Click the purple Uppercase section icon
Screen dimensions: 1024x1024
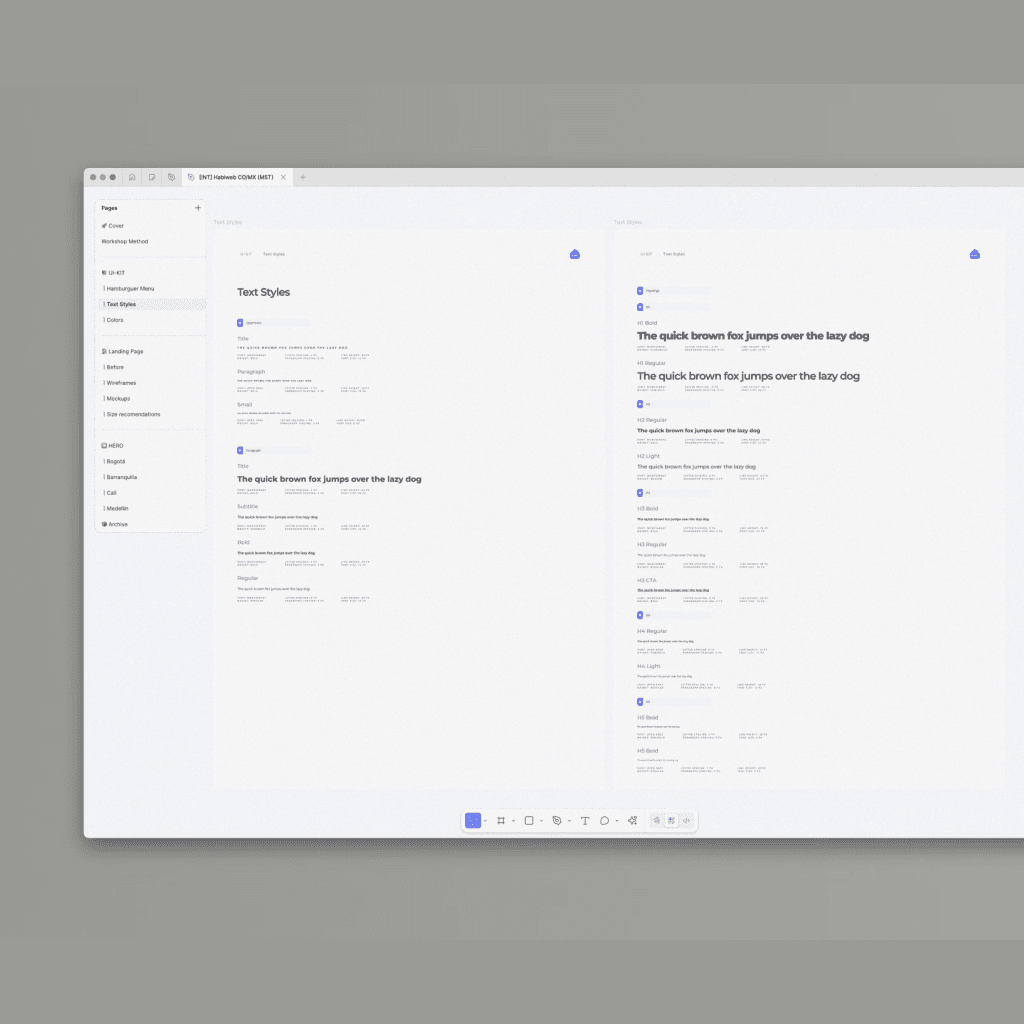(240, 323)
